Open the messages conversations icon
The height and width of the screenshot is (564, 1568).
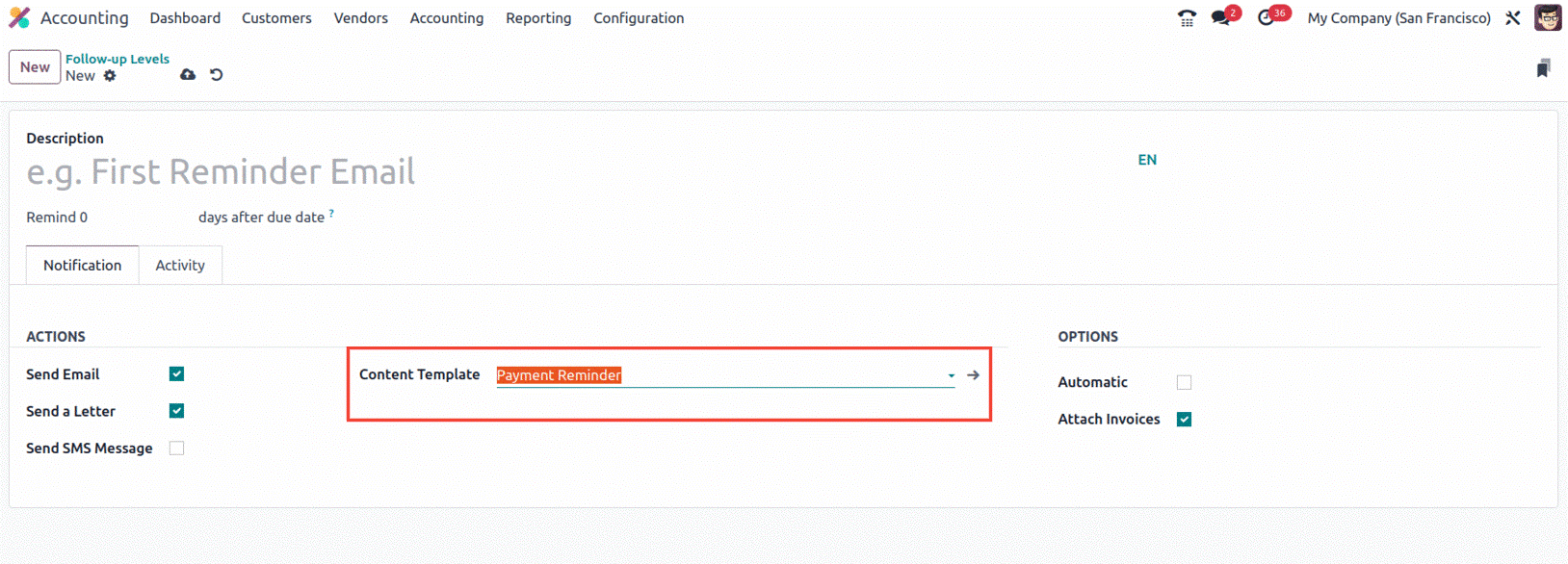coord(1221,18)
